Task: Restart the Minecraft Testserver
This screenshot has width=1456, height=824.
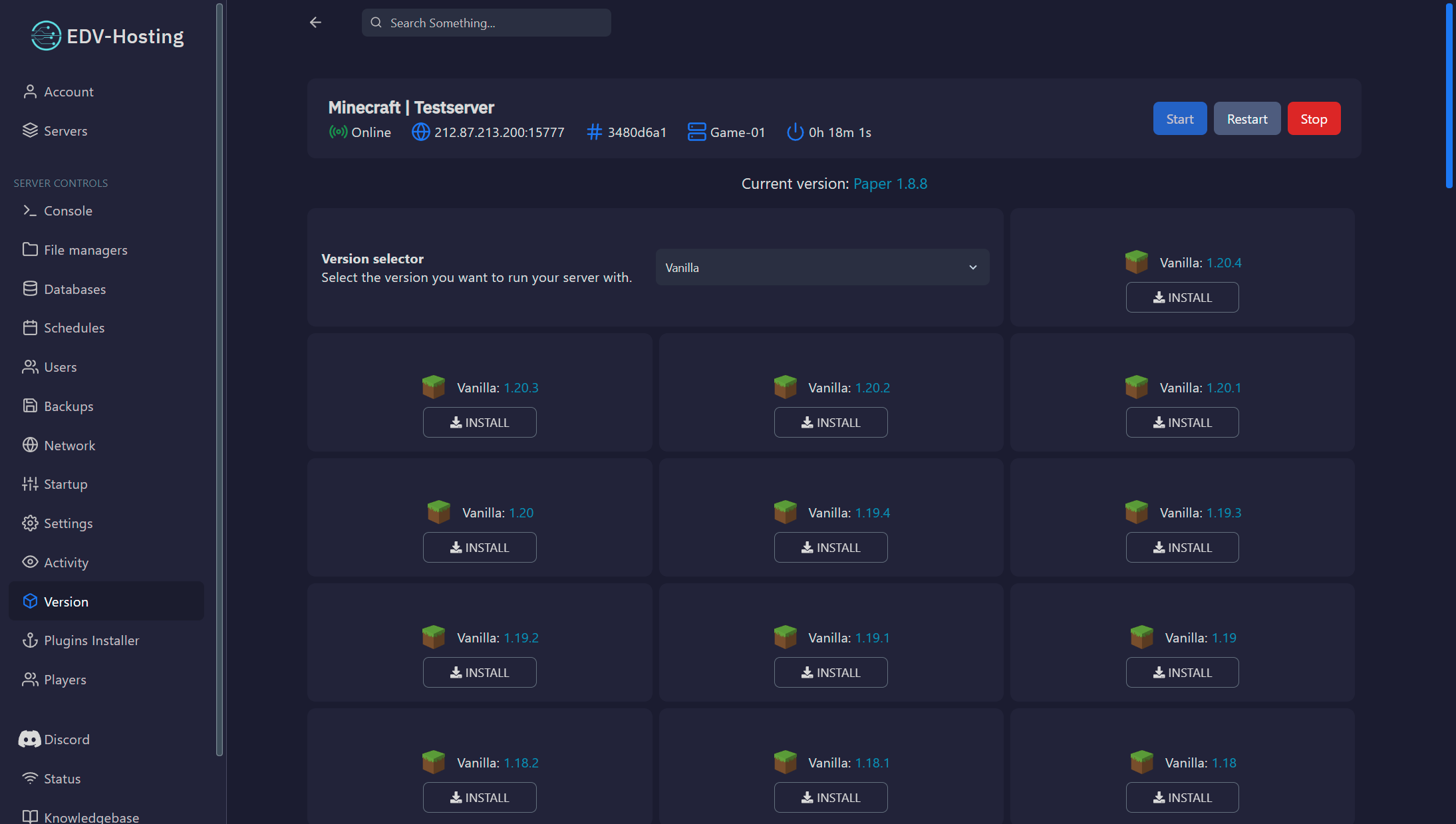Action: [1246, 118]
